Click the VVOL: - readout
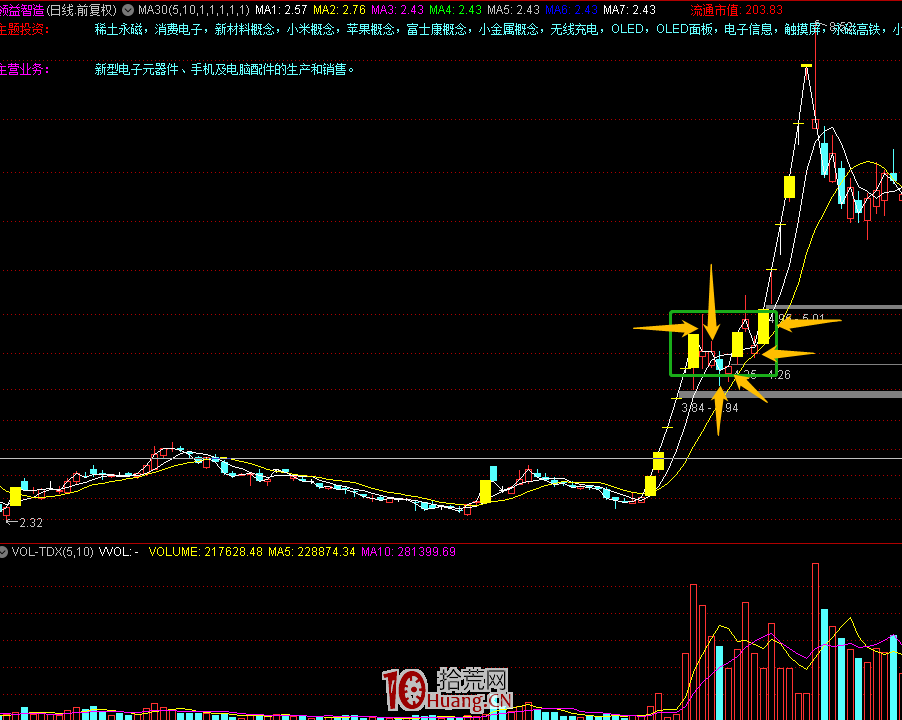The image size is (902, 720). (119, 552)
